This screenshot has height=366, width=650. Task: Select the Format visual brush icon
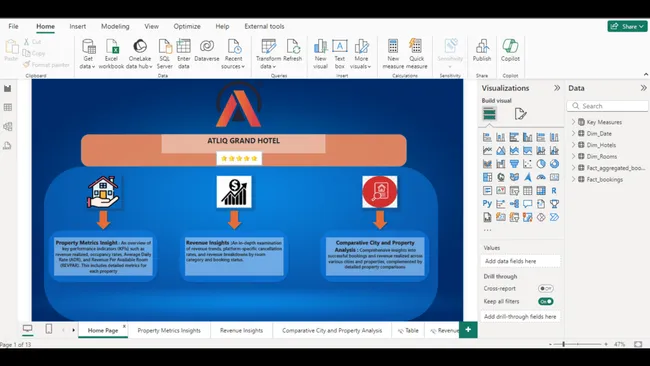(x=520, y=114)
